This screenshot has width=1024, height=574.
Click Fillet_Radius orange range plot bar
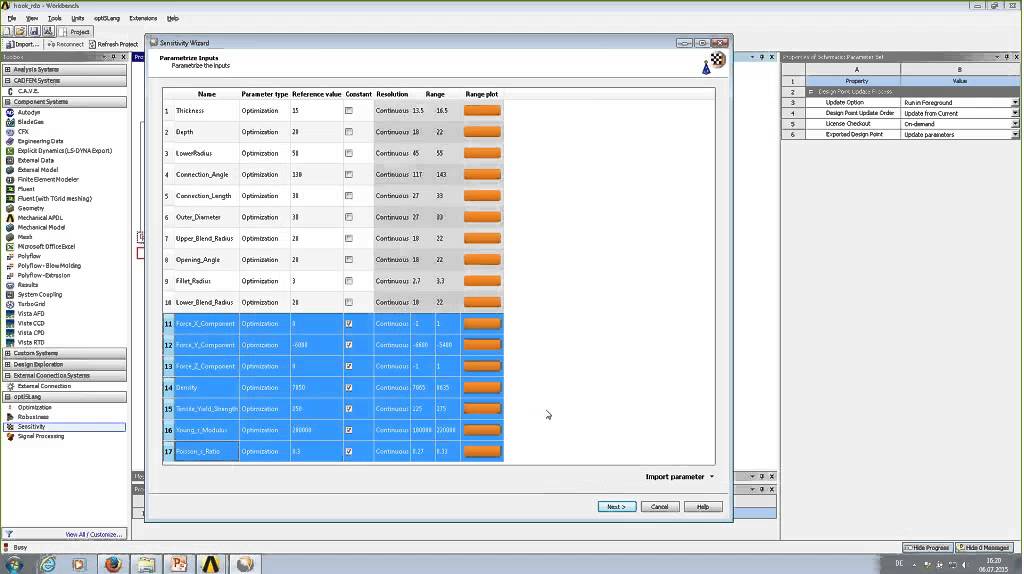click(x=482, y=281)
